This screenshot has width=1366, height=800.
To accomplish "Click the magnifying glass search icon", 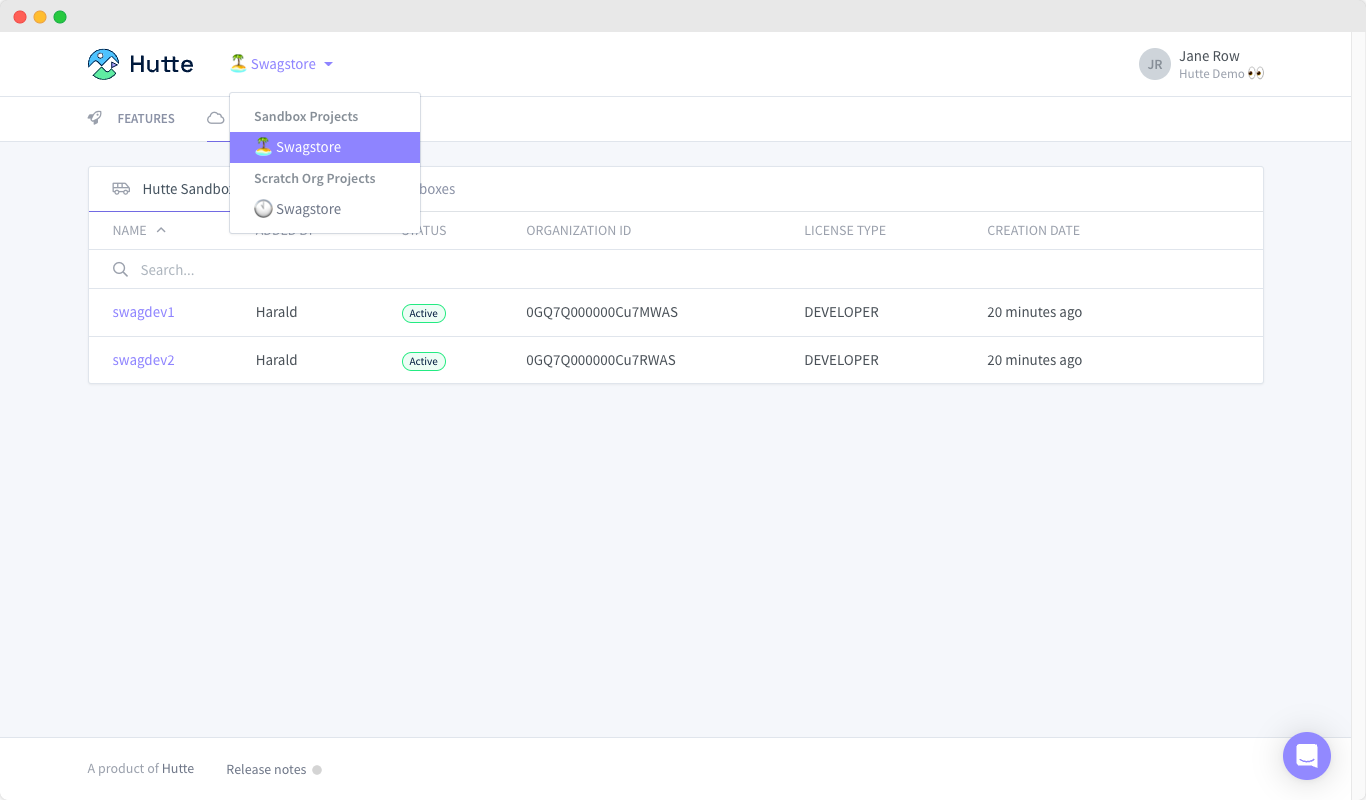I will click(x=120, y=270).
